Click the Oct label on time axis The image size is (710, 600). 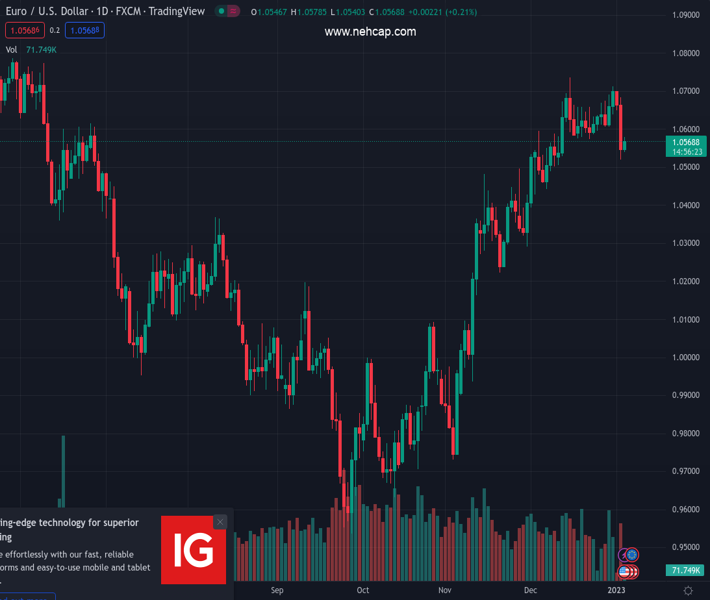pos(363,590)
